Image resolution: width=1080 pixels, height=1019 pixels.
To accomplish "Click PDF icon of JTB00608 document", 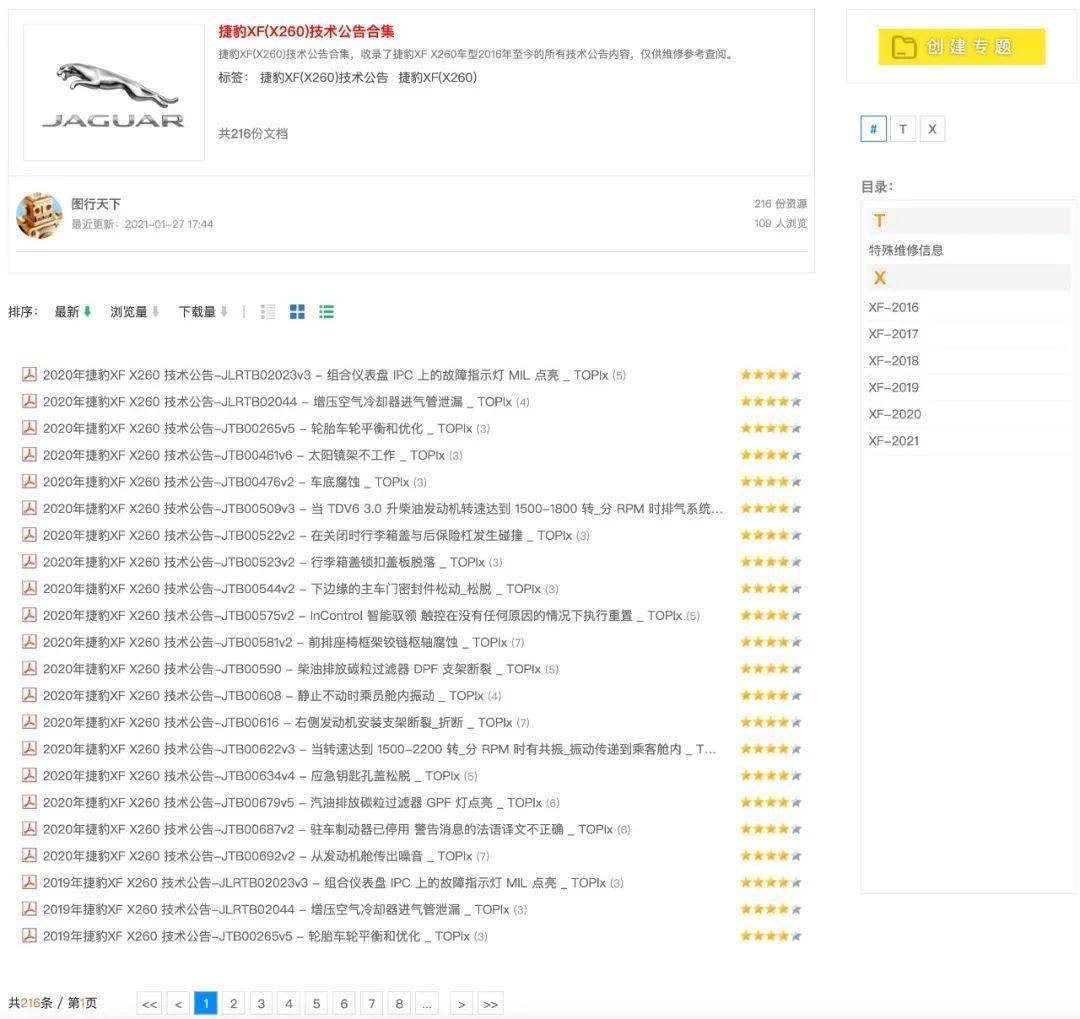I will (29, 695).
